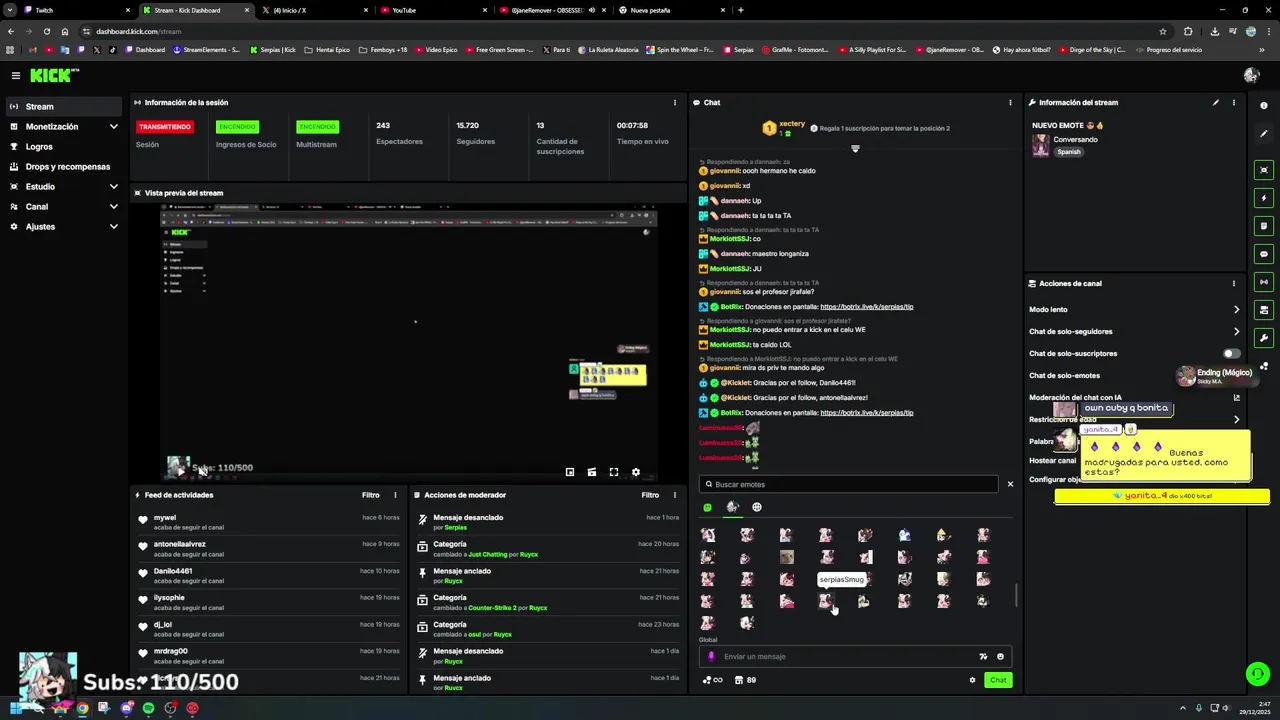Open Chrome from the Windows taskbar
Viewport: 1280px width, 720px height.
(82, 708)
